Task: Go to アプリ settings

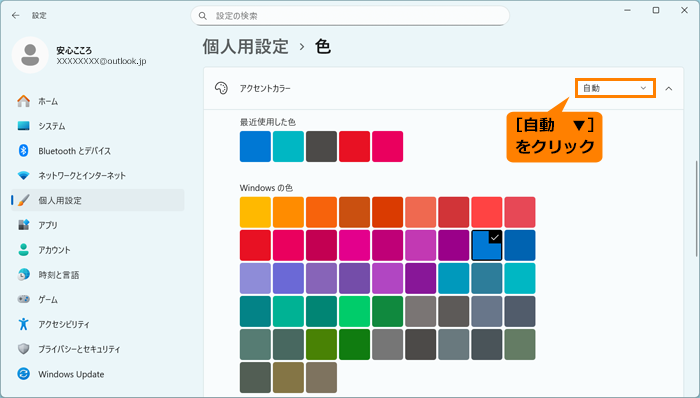Action: coord(98,225)
